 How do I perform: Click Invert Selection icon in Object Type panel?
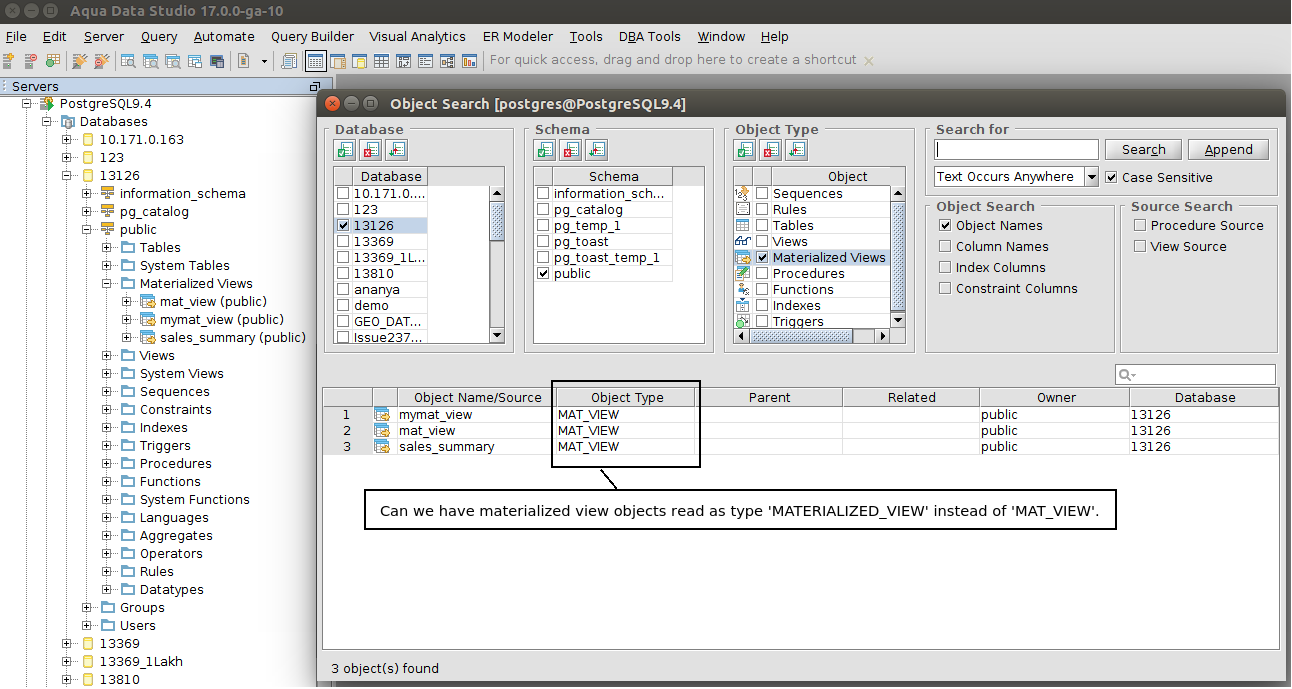(x=797, y=150)
